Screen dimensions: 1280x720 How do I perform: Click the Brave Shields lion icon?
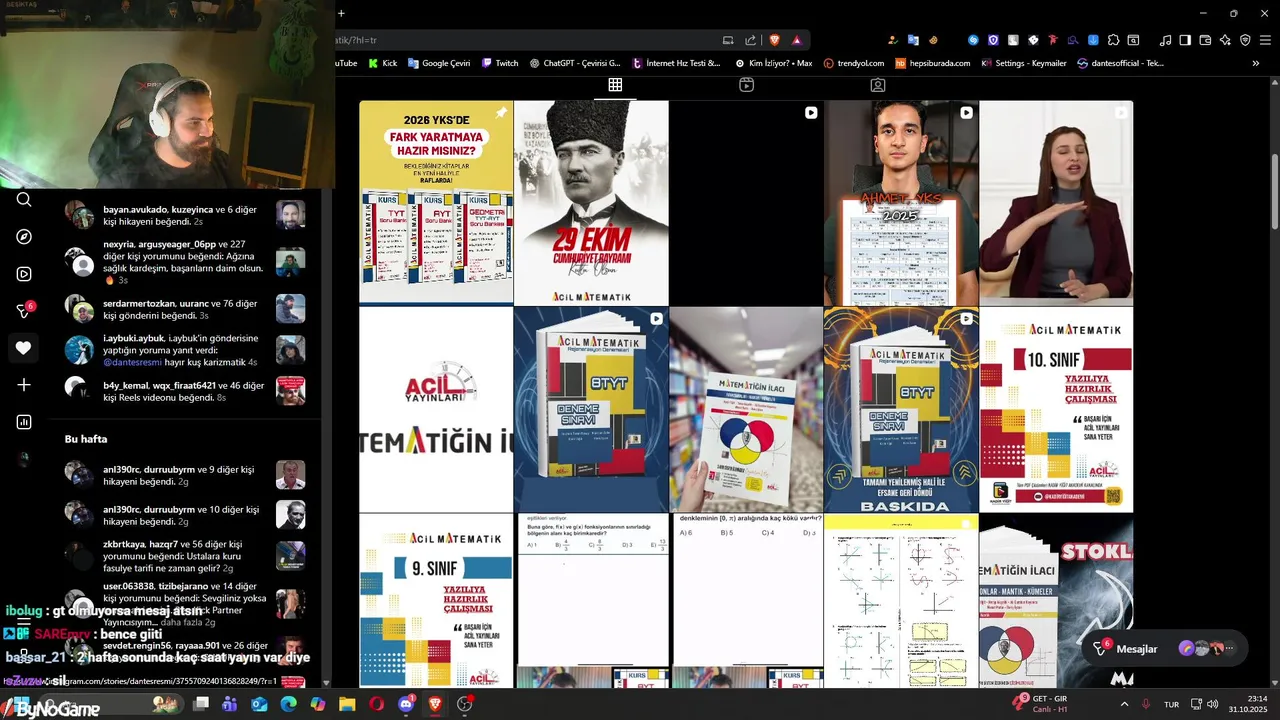pos(775,40)
